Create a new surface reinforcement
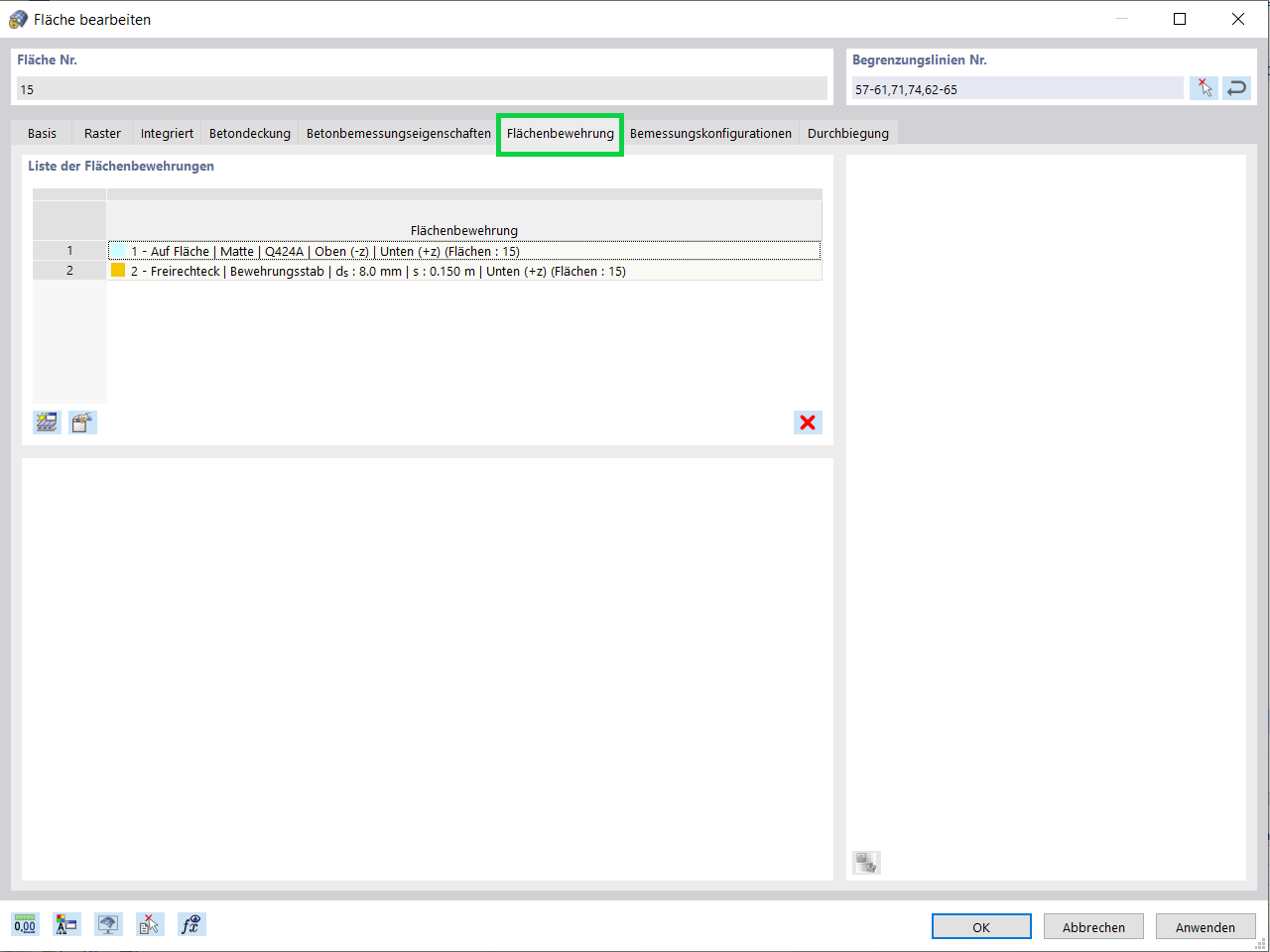This screenshot has width=1270, height=952. [47, 422]
